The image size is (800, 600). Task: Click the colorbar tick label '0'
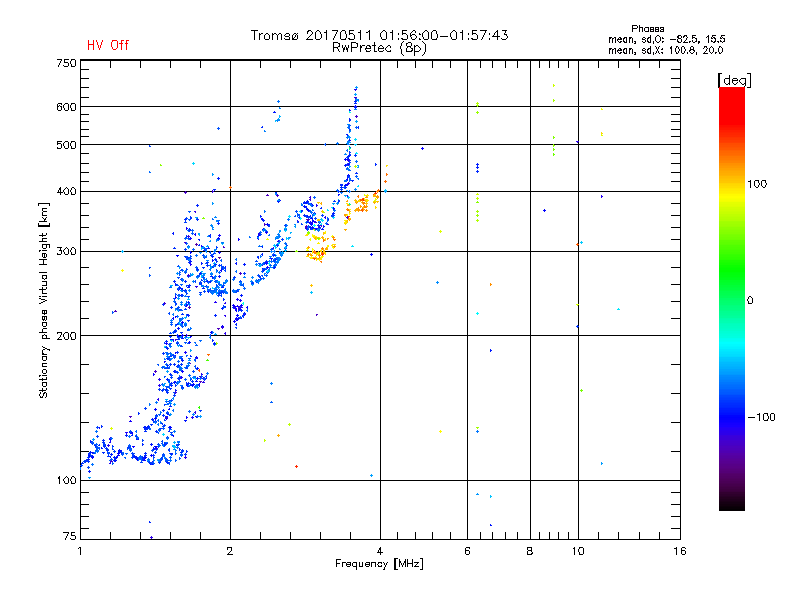click(750, 301)
